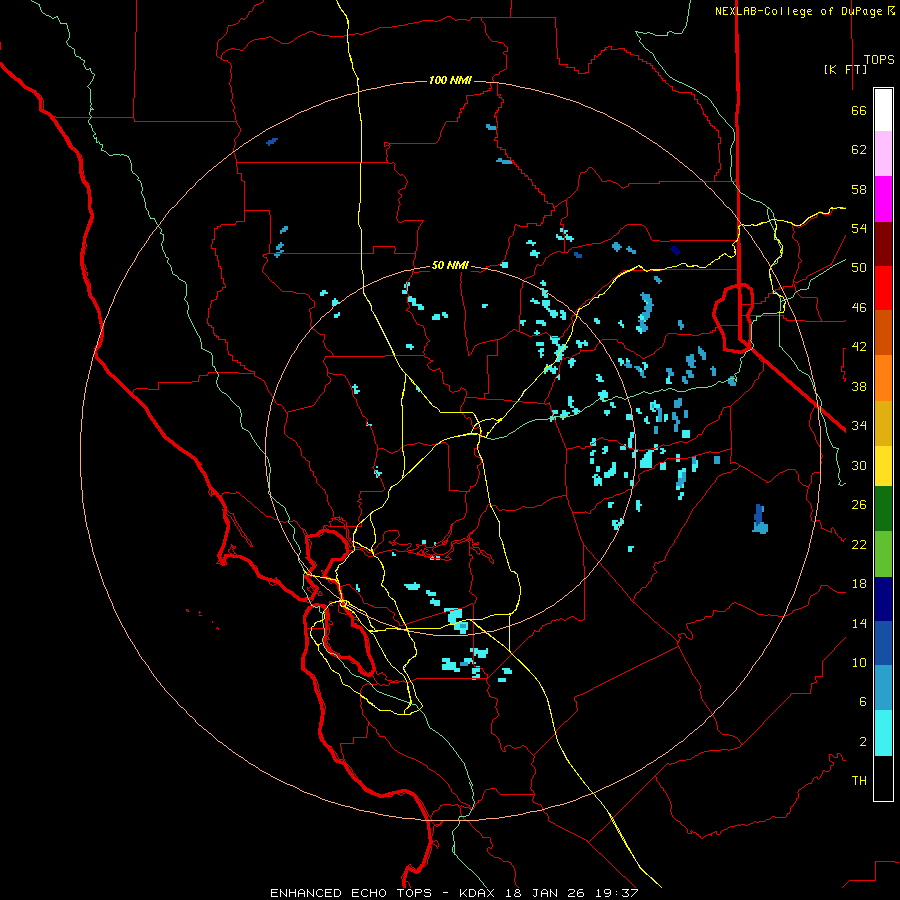Screen dimensions: 900x900
Task: Click the "18" legend value
Action: pyautogui.click(x=859, y=584)
